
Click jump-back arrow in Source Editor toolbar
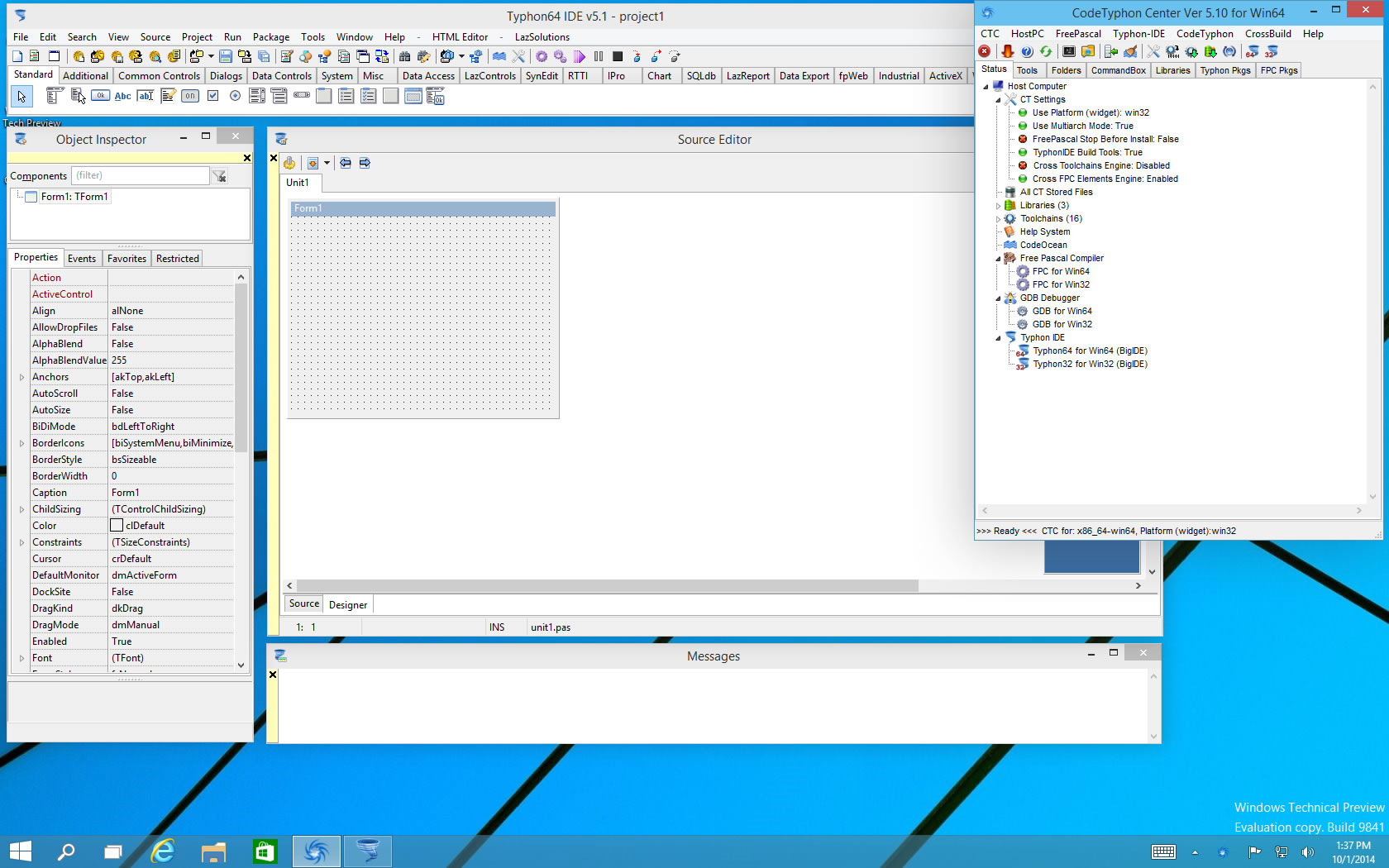point(346,163)
